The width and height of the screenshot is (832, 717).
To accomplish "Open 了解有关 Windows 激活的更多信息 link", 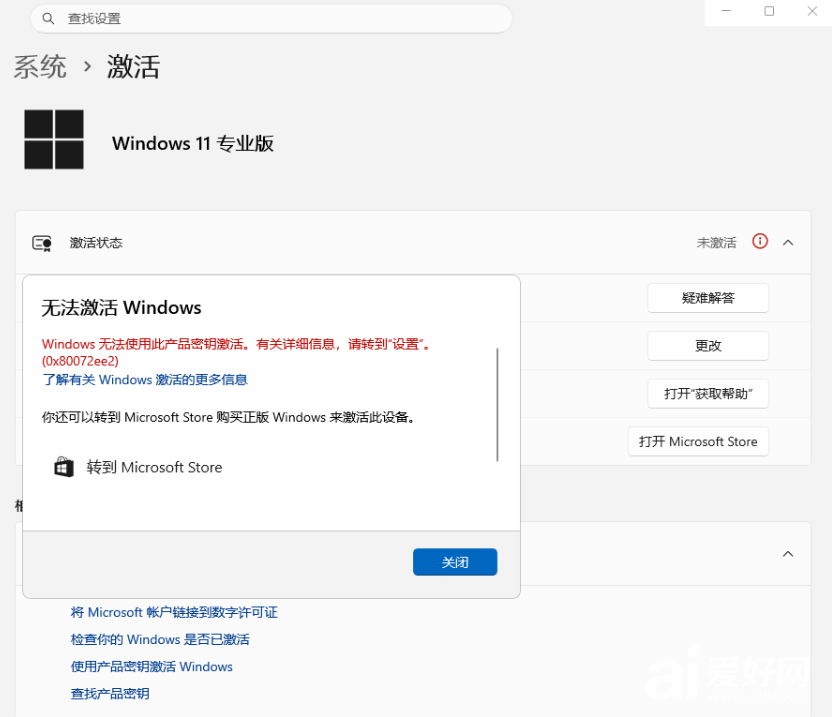I will tap(145, 379).
